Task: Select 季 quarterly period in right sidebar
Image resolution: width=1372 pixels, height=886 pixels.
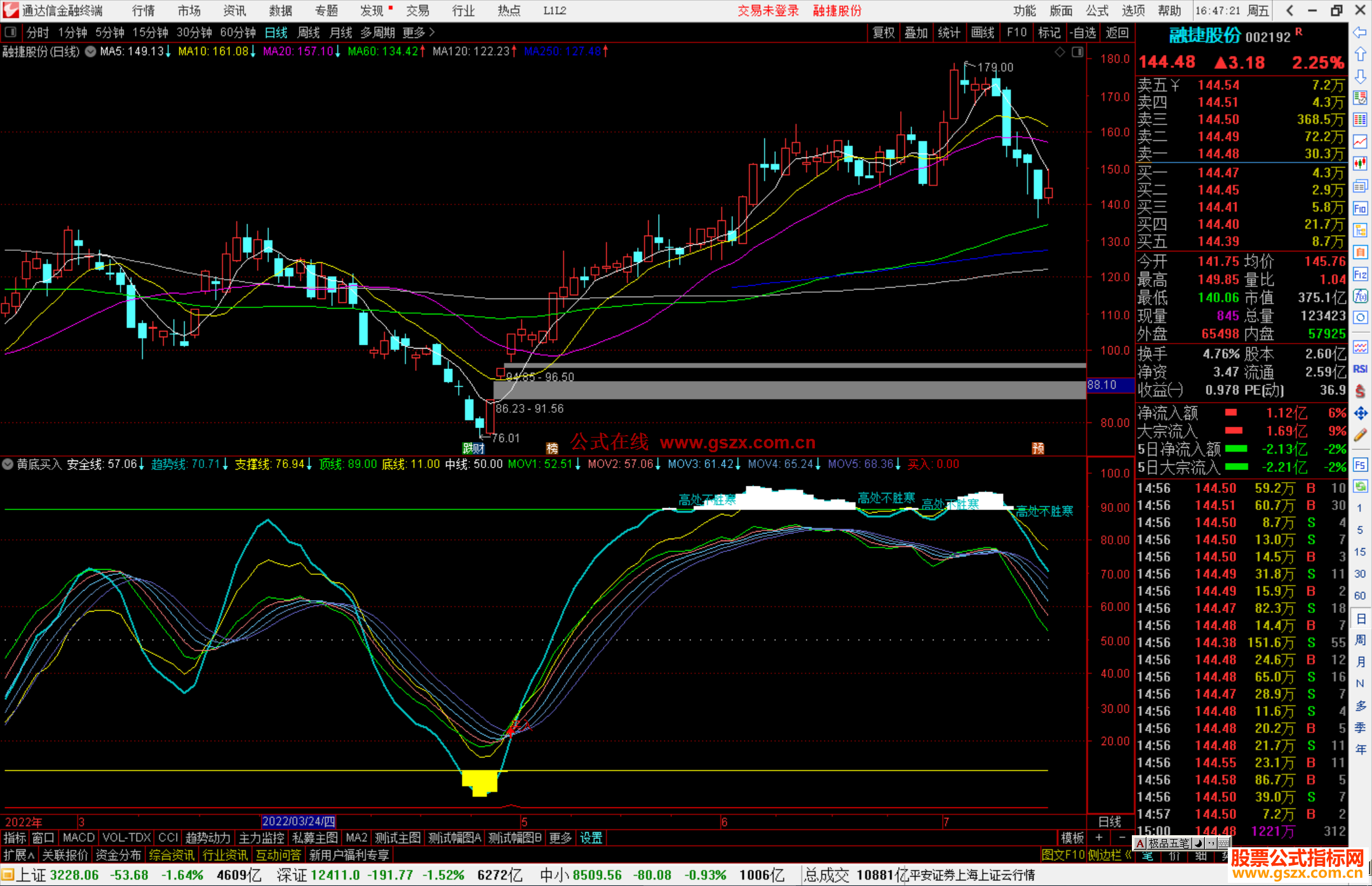Action: pos(1360,727)
